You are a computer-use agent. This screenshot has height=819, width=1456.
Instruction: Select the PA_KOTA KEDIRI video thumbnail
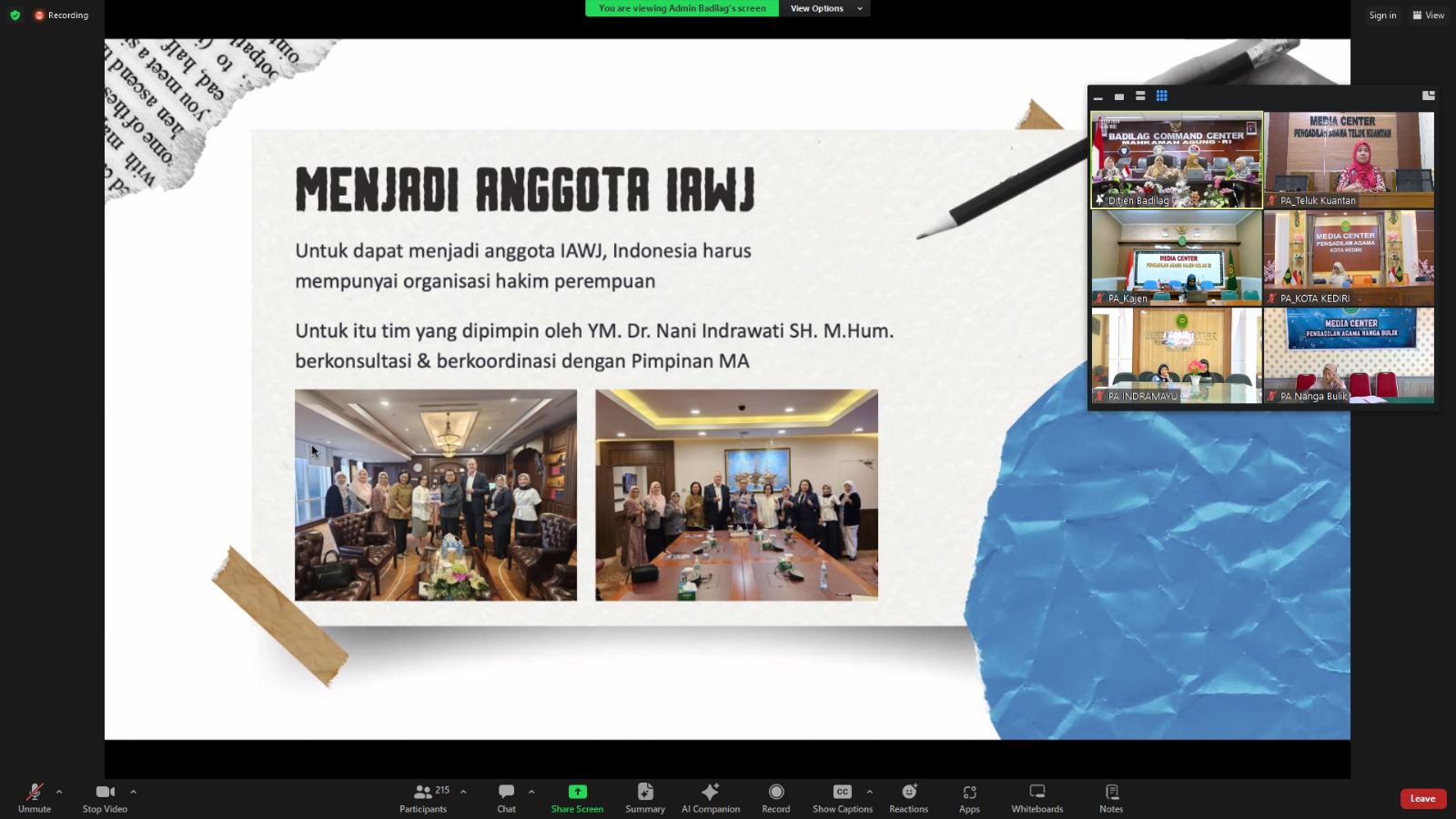pyautogui.click(x=1350, y=258)
